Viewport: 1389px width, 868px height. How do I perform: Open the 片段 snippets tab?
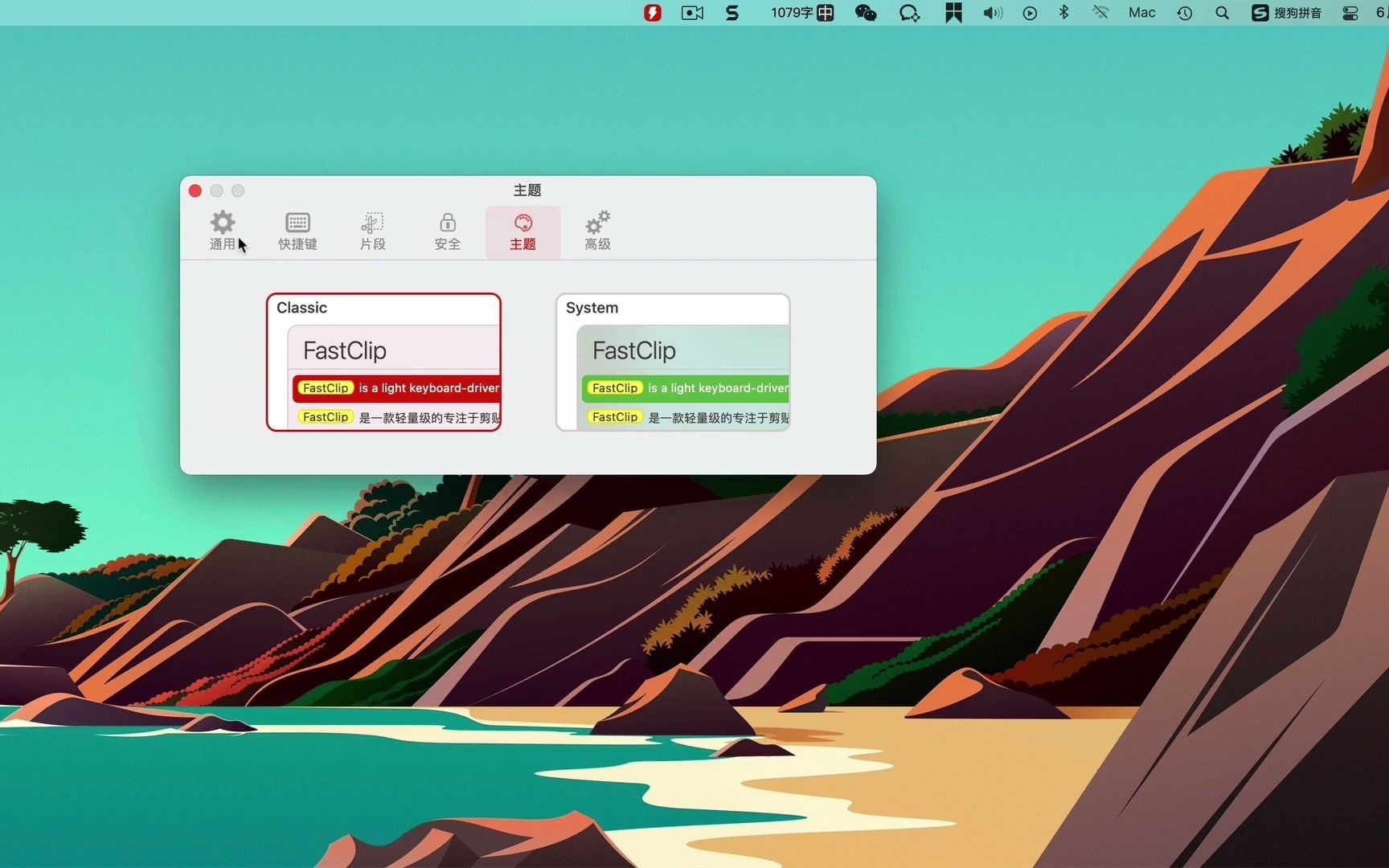(x=372, y=231)
